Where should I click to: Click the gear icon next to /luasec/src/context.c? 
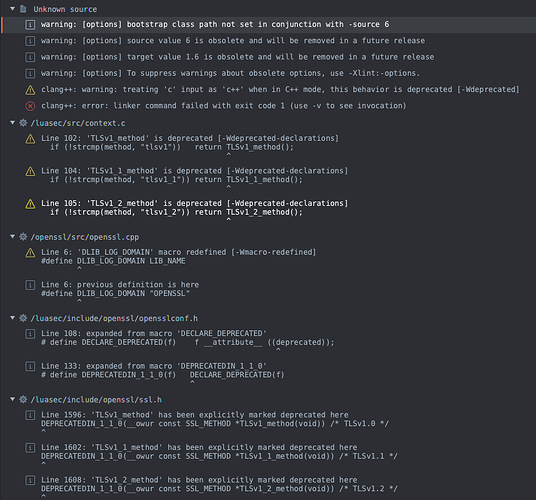pyautogui.click(x=23, y=123)
